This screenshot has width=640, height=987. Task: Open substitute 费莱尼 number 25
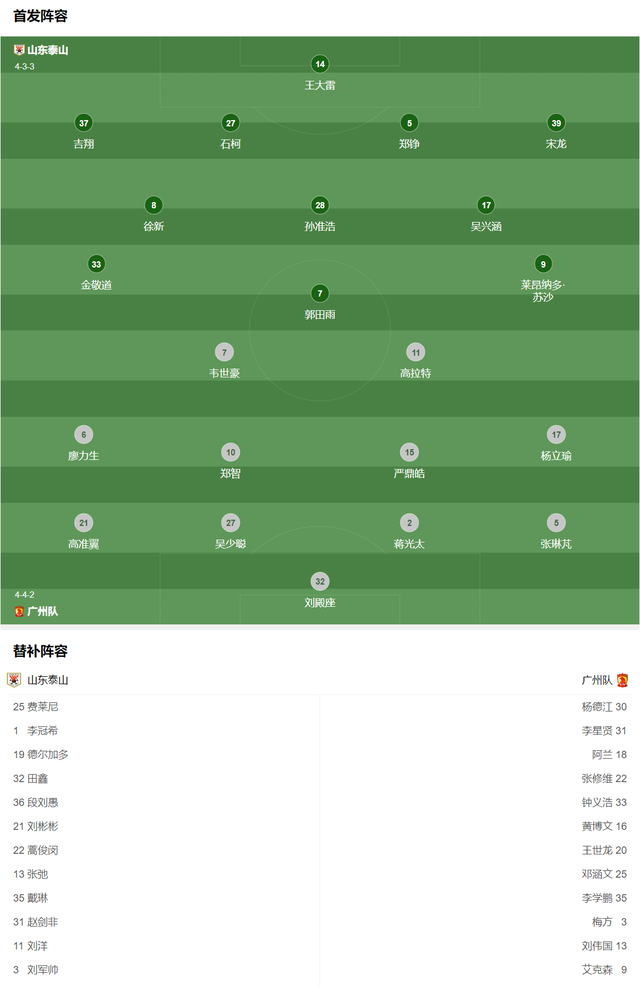[36, 707]
